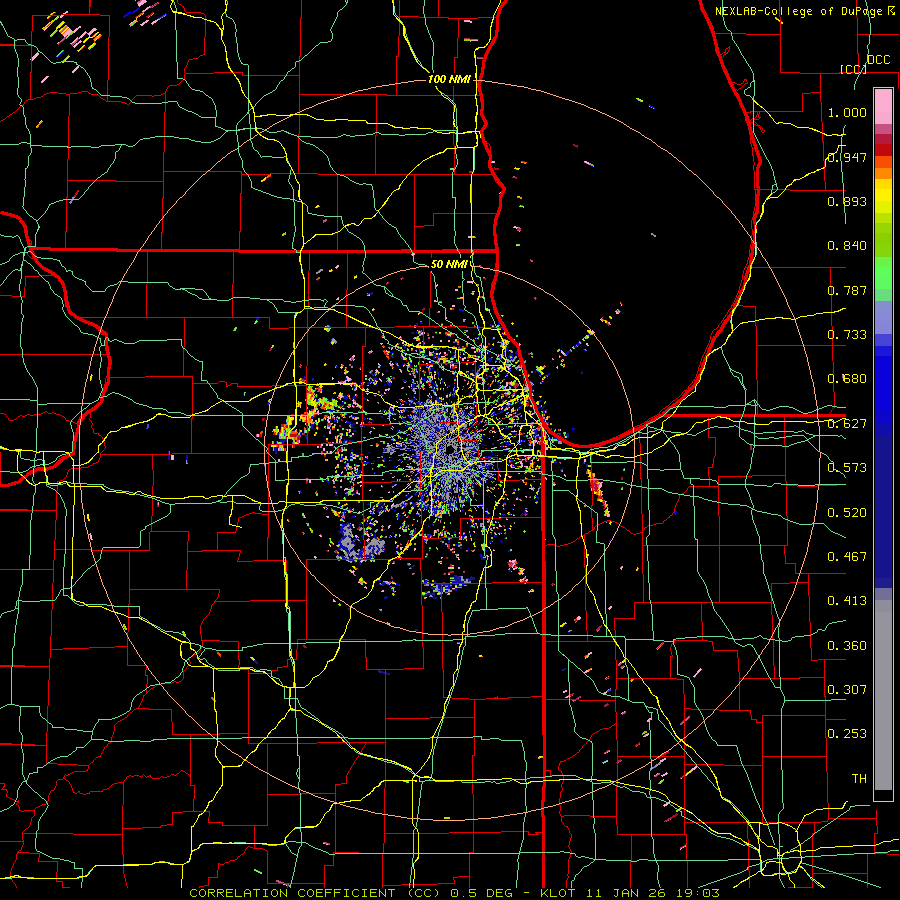
Task: Click the 0.253 scale value
Action: coord(847,734)
